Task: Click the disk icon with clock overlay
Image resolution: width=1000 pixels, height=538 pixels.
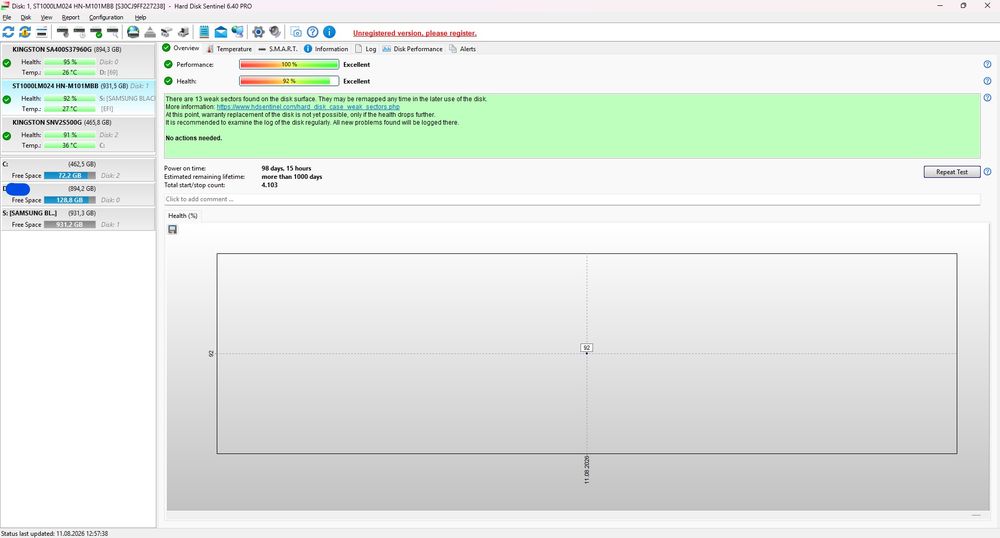Action: click(x=80, y=32)
